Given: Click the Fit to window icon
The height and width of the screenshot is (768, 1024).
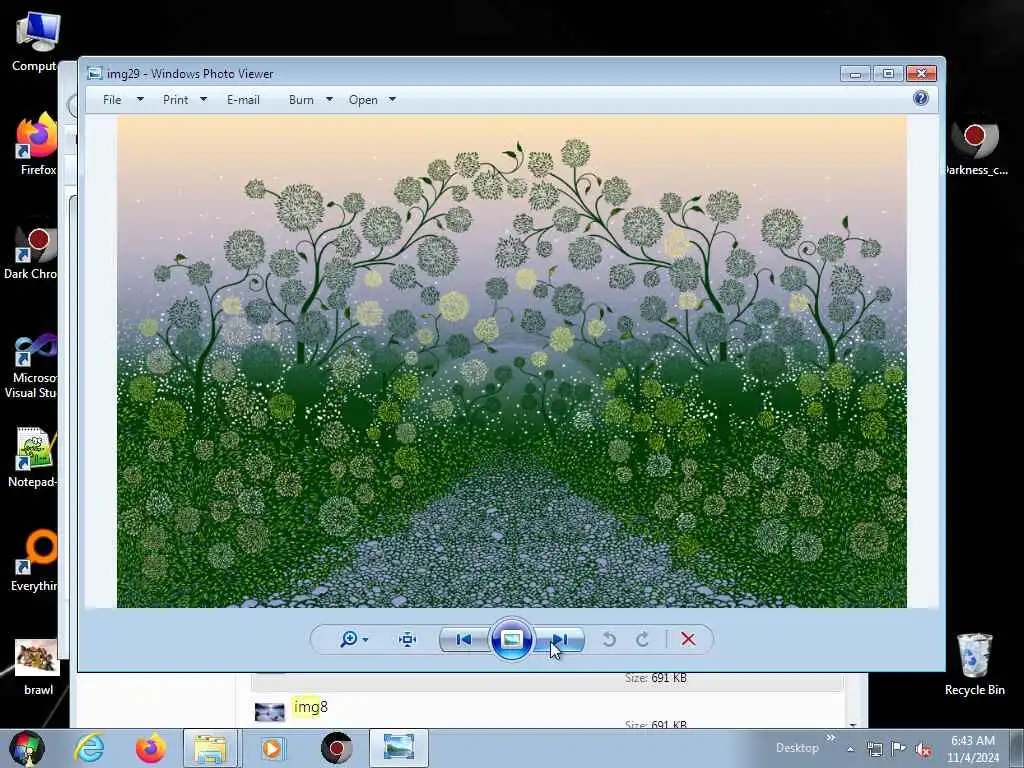Looking at the screenshot, I should pos(408,639).
